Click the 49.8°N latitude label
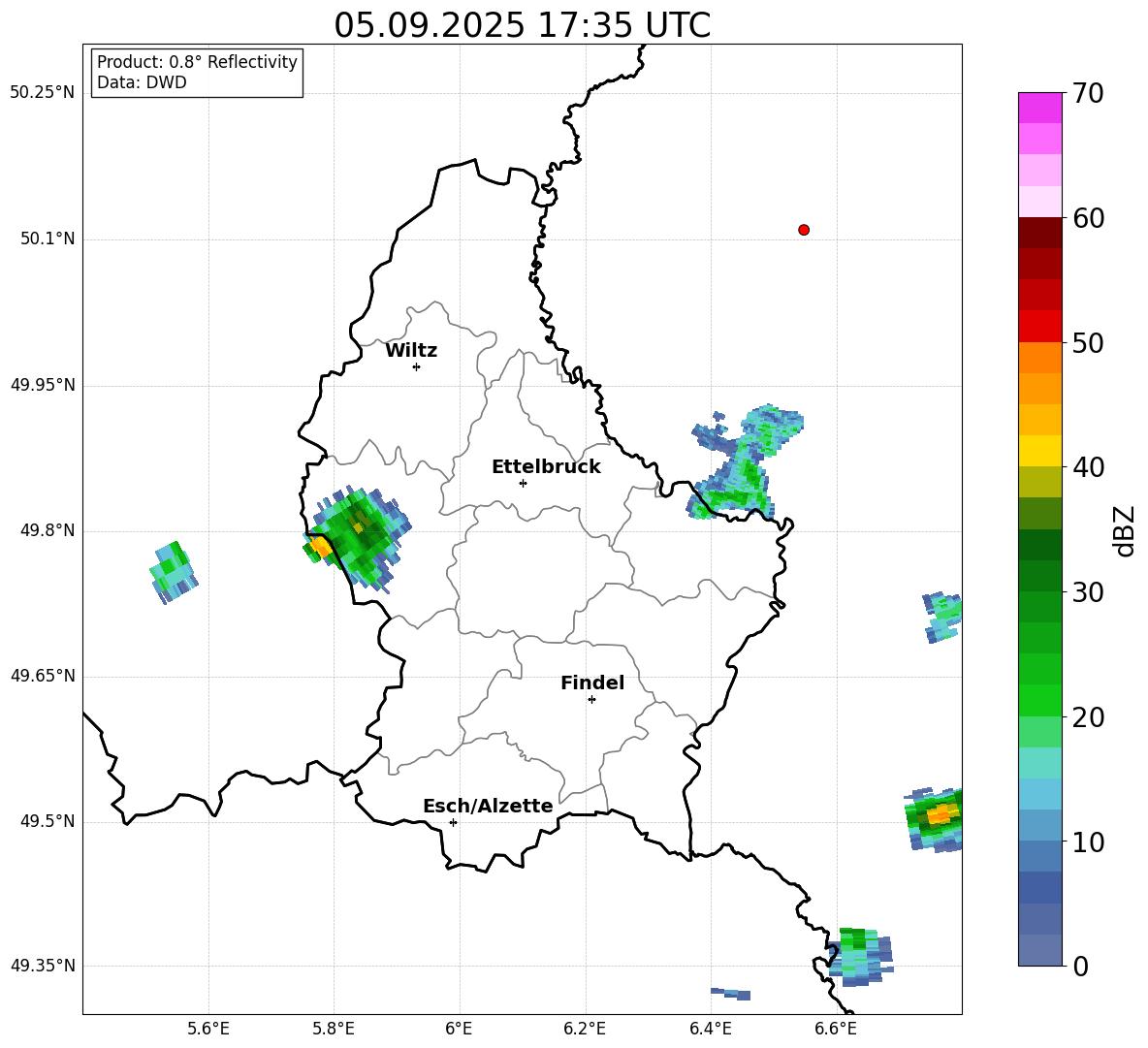1148x1048 pixels. pos(48,530)
